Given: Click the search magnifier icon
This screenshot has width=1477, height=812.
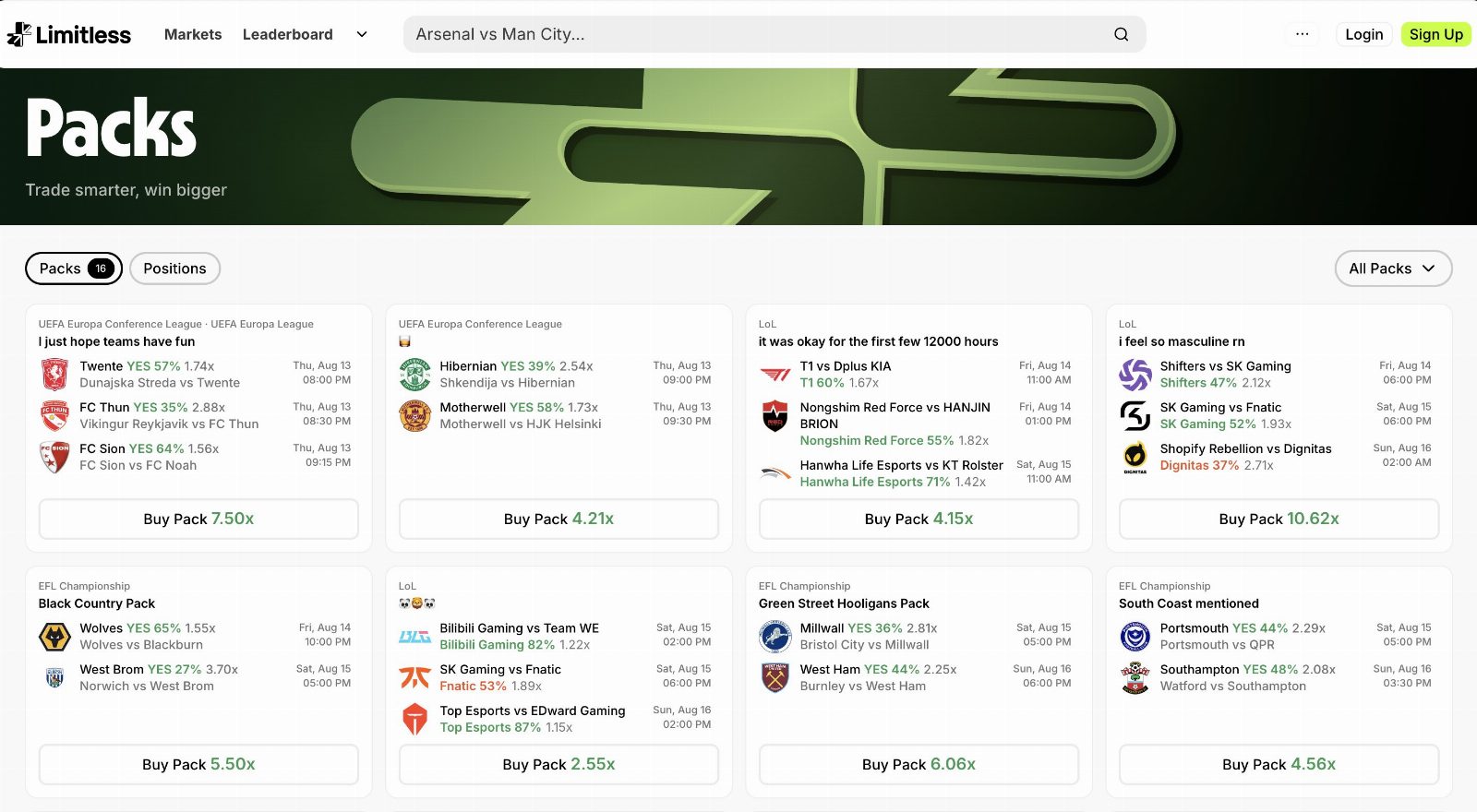Looking at the screenshot, I should 1121,34.
